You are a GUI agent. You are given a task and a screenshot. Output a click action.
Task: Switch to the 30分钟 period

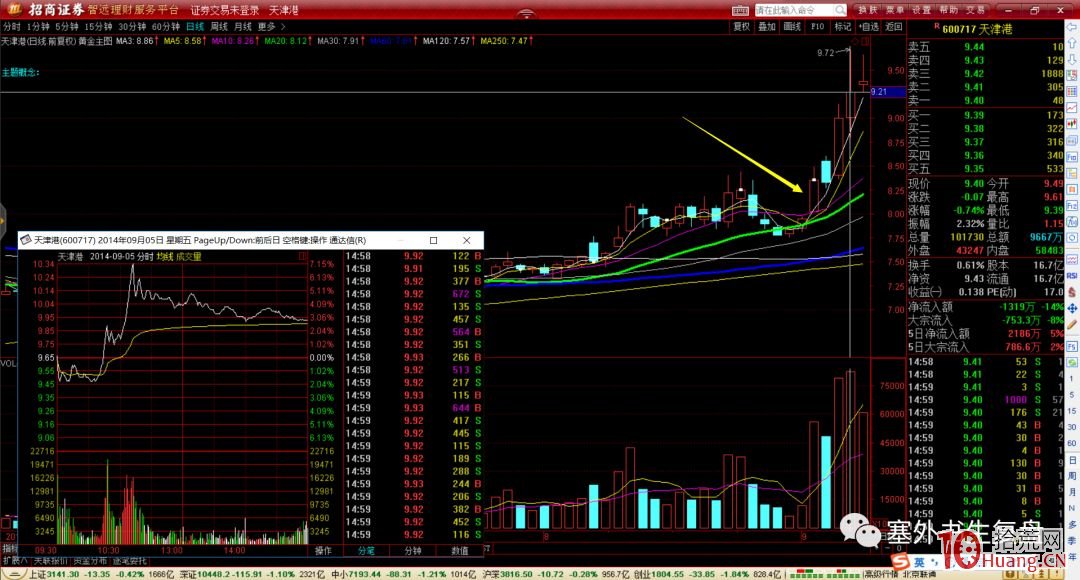pyautogui.click(x=132, y=27)
